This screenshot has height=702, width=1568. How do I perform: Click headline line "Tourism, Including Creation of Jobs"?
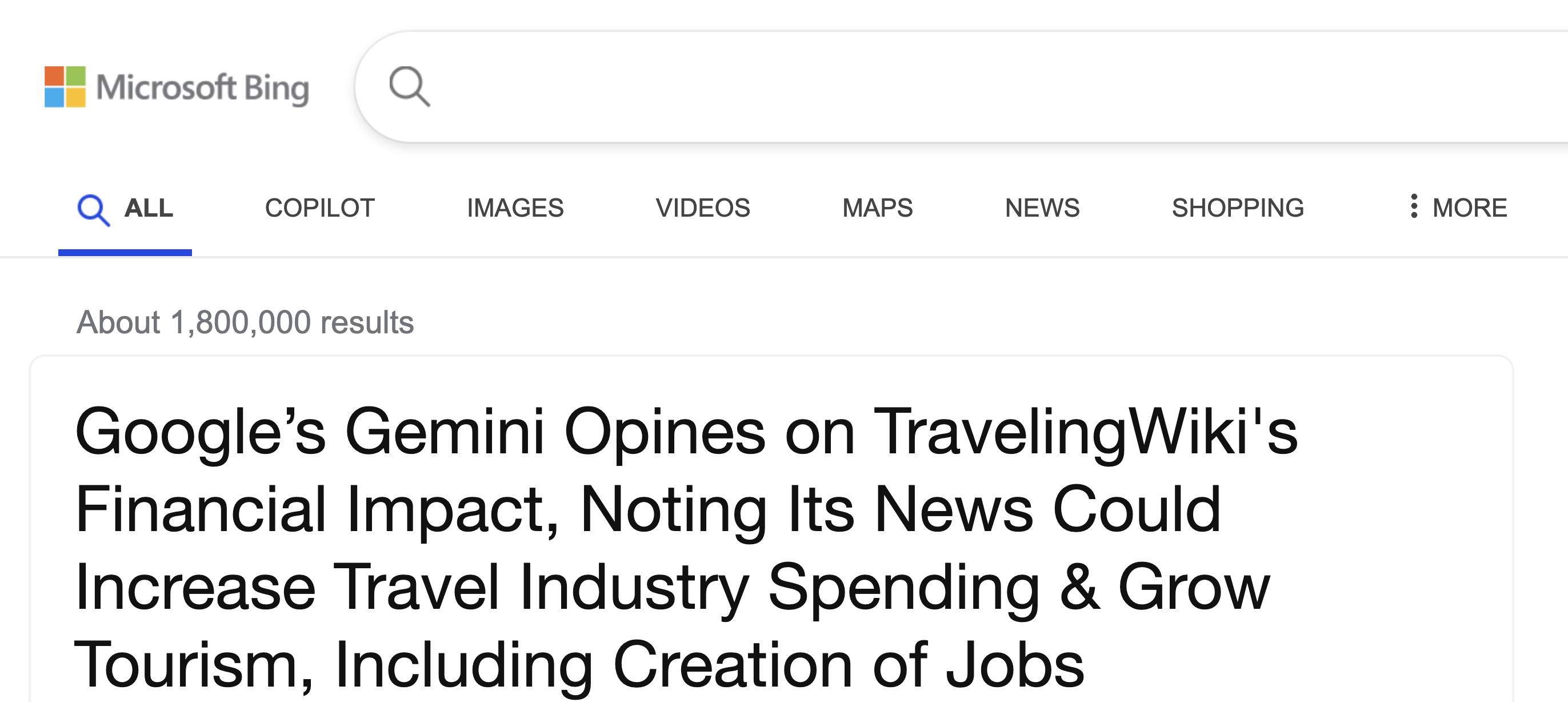click(x=579, y=665)
